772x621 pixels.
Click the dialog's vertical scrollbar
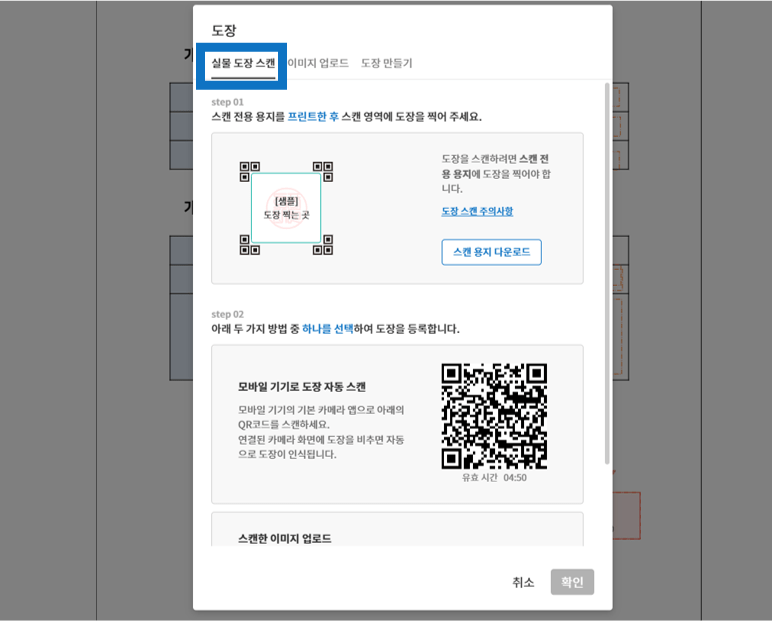coord(607,273)
